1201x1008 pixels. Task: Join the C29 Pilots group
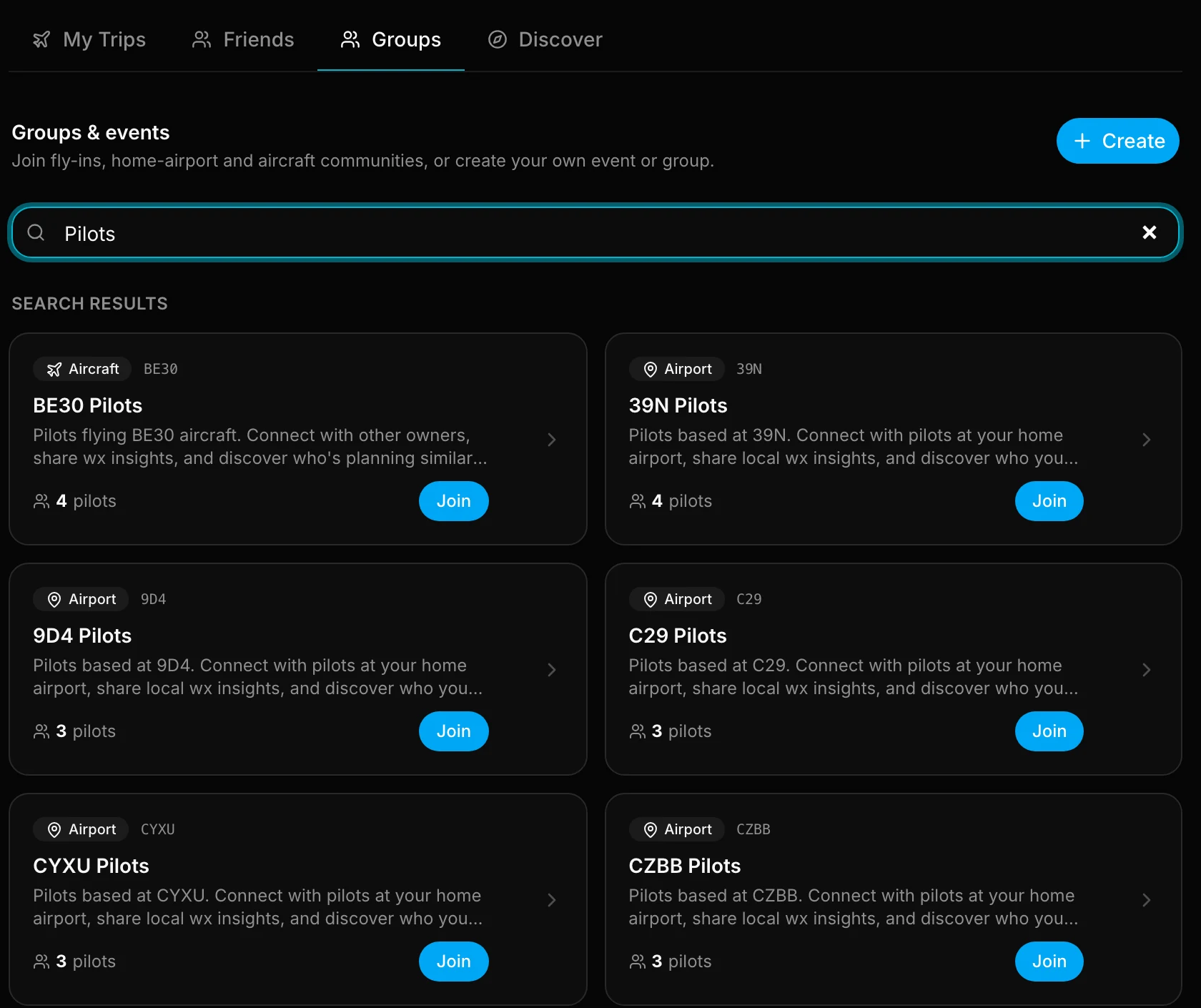(x=1049, y=731)
